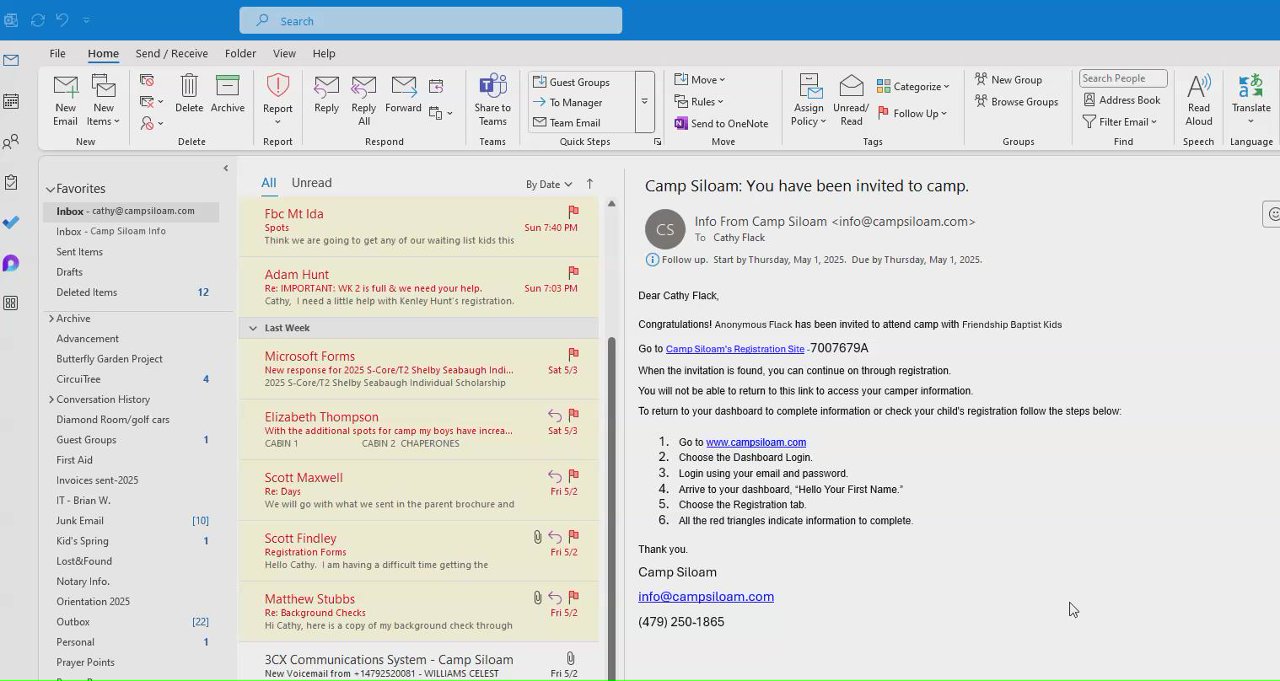Show All messages filter
Image resolution: width=1280 pixels, height=681 pixels.
point(269,183)
